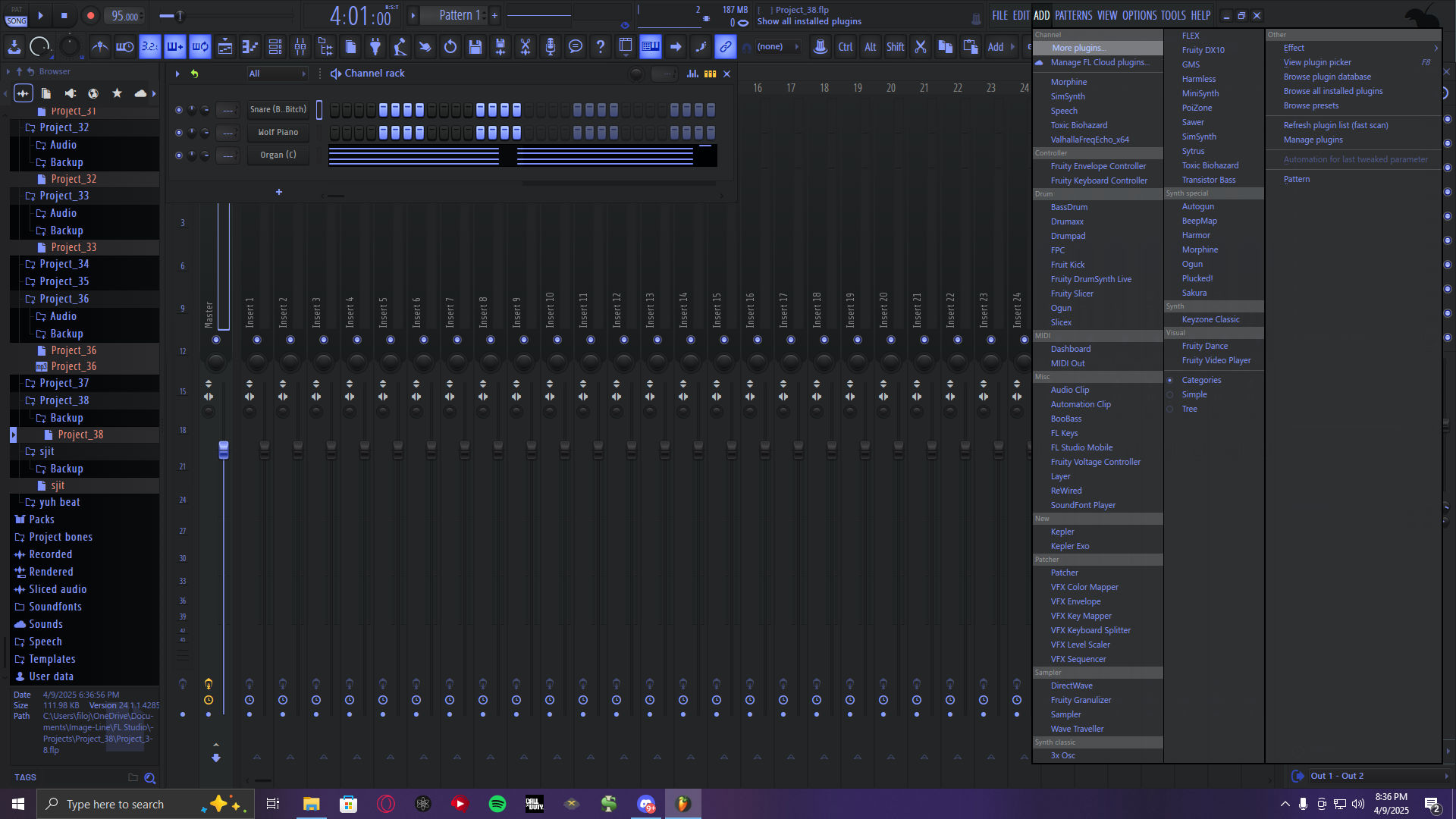The width and height of the screenshot is (1456, 819).
Task: Open the mixer via toolbar icon
Action: pyautogui.click(x=300, y=47)
